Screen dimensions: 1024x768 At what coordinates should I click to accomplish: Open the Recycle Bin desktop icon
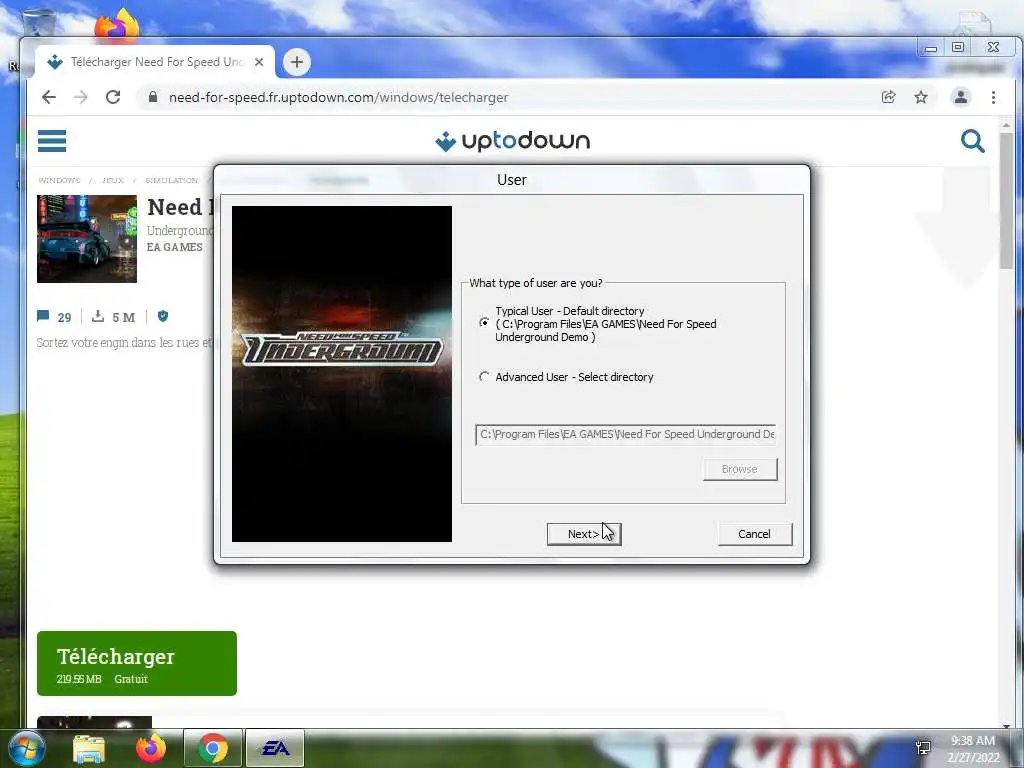click(39, 23)
